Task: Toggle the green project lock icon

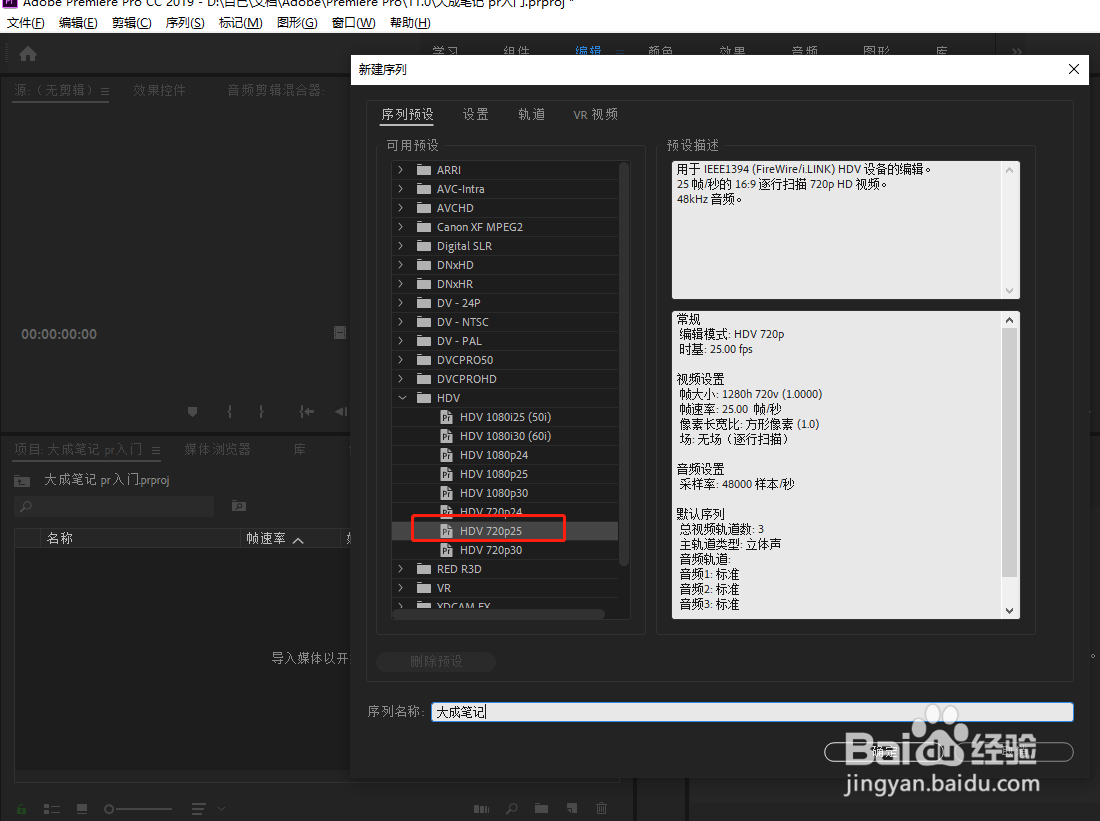Action: pyautogui.click(x=22, y=809)
